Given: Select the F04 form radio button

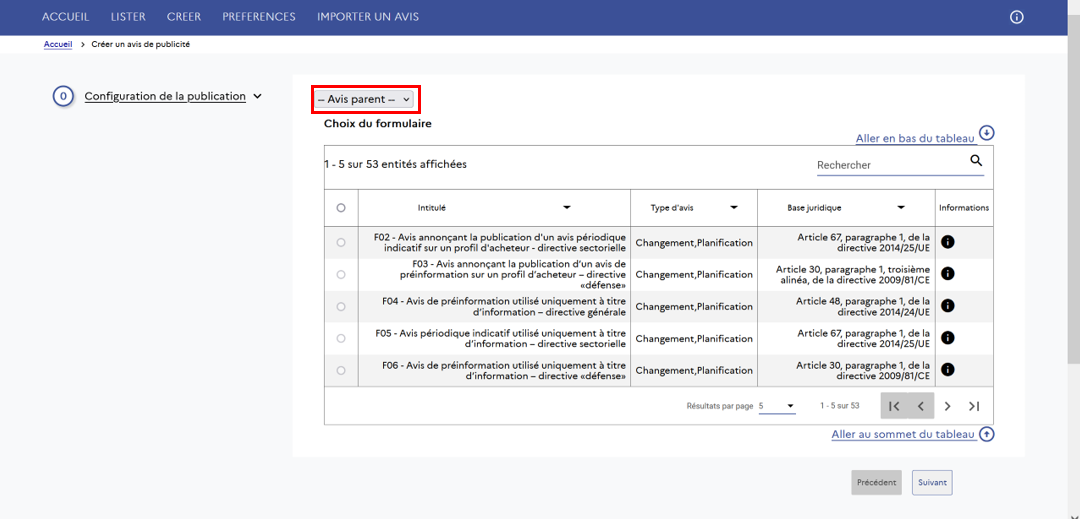Looking at the screenshot, I should (341, 306).
